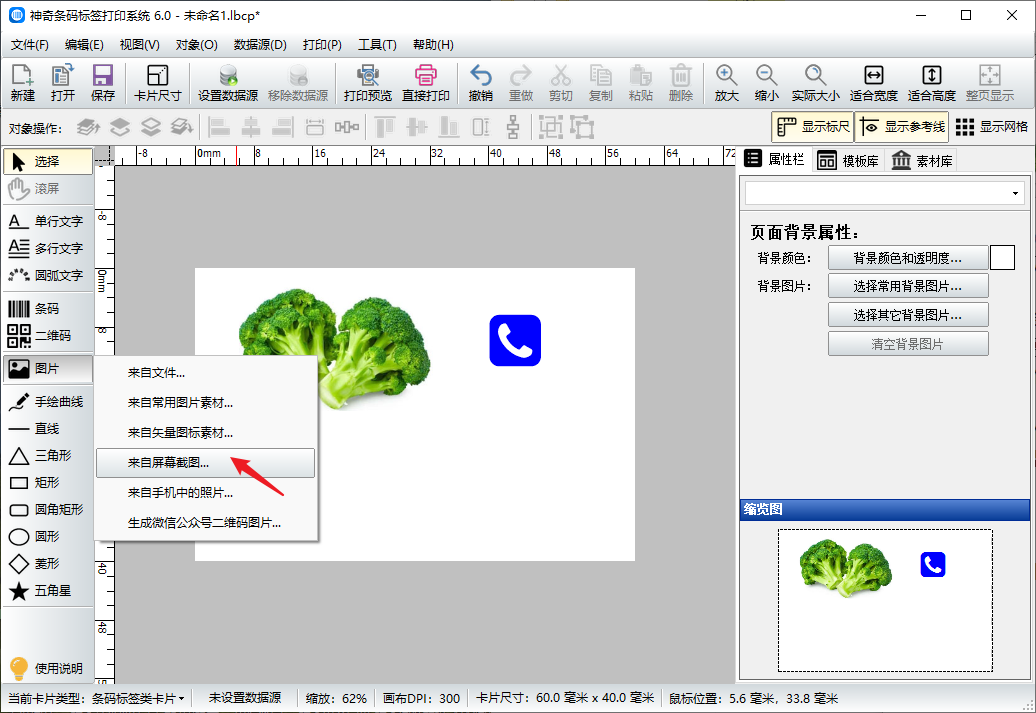This screenshot has height=713, width=1036.
Task: Open 打印预览 print preview
Action: 368,83
